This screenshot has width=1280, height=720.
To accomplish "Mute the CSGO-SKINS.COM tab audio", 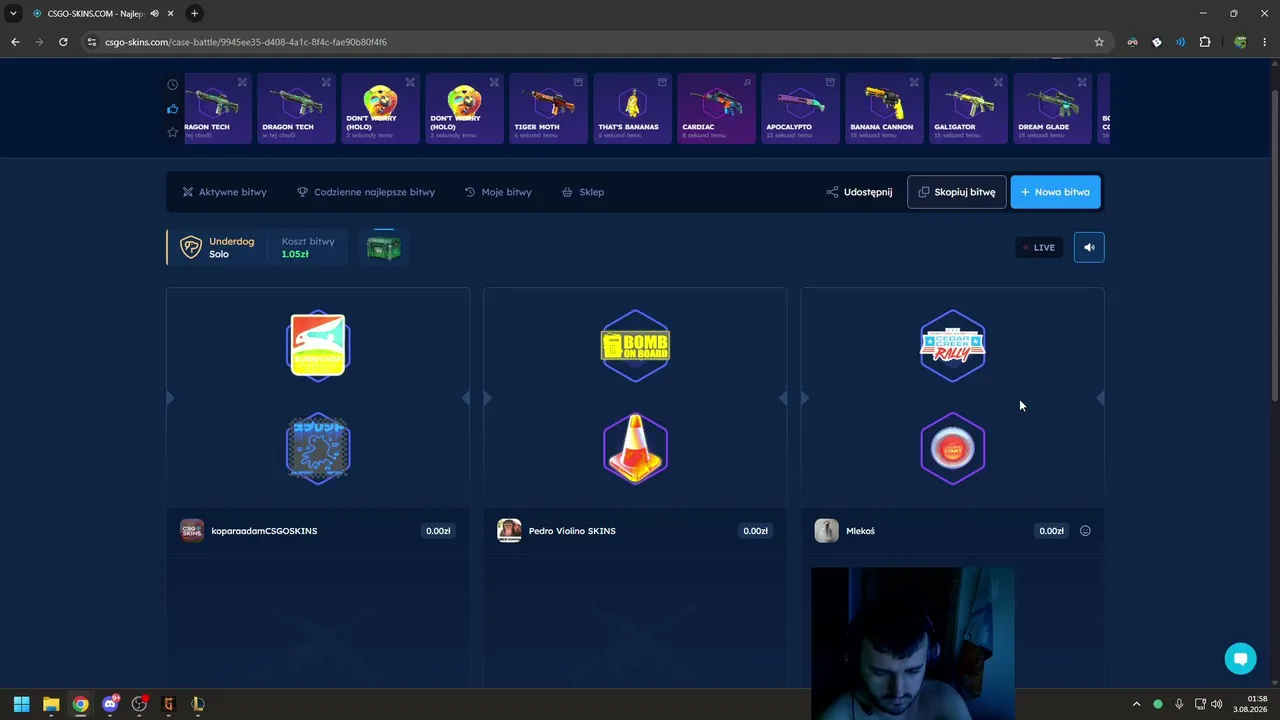I will tap(154, 13).
